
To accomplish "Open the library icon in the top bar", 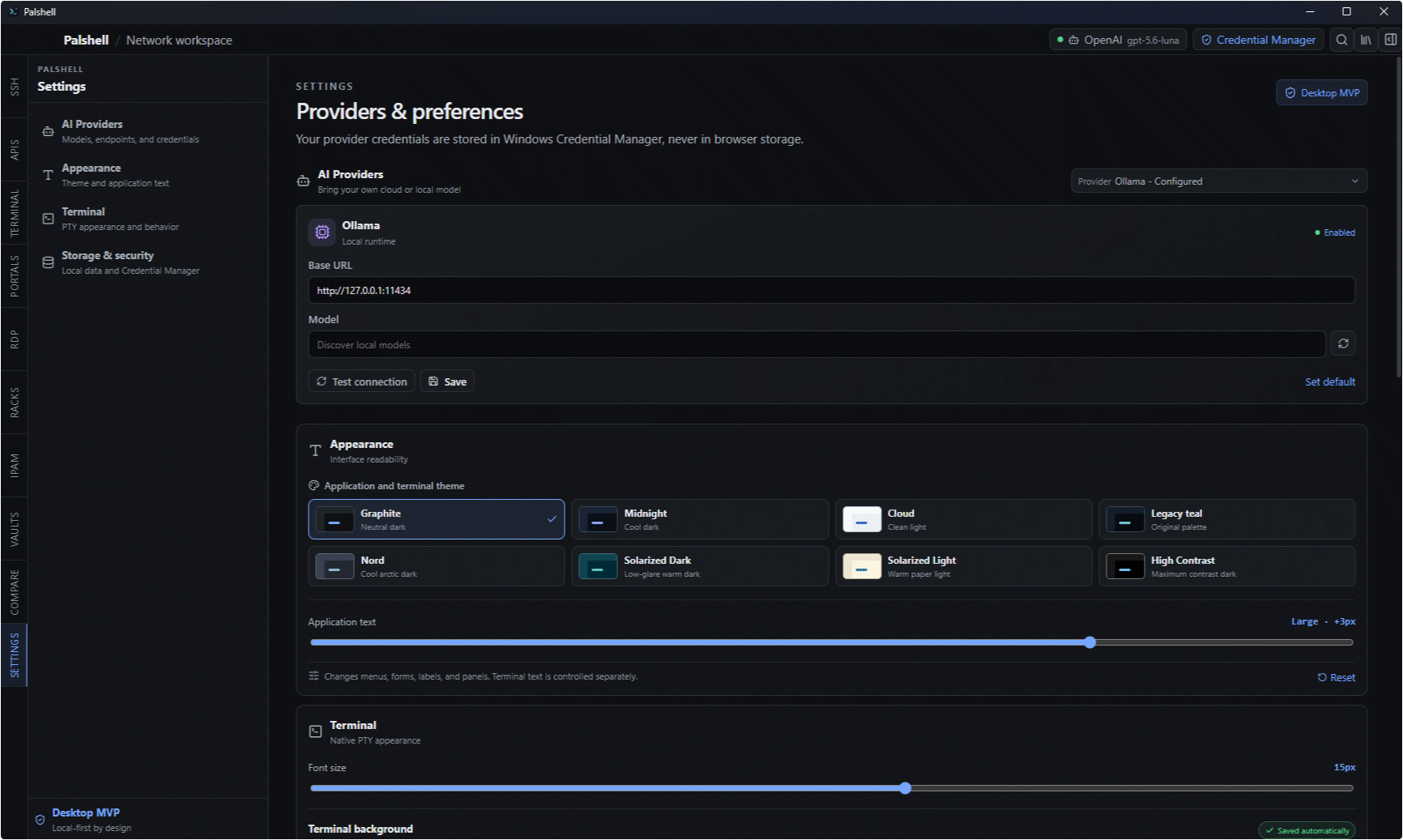I will pyautogui.click(x=1366, y=40).
